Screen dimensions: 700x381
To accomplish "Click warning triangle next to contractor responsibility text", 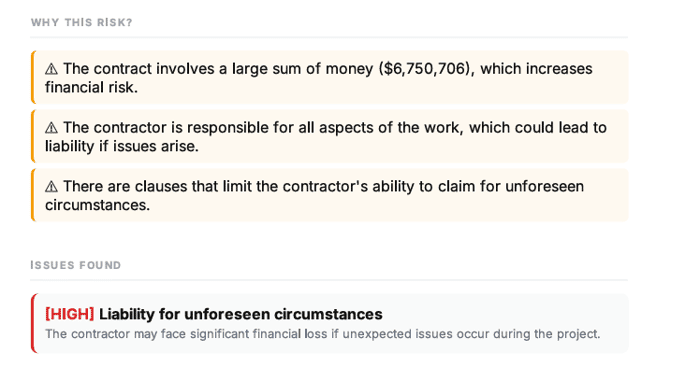I will [51, 128].
